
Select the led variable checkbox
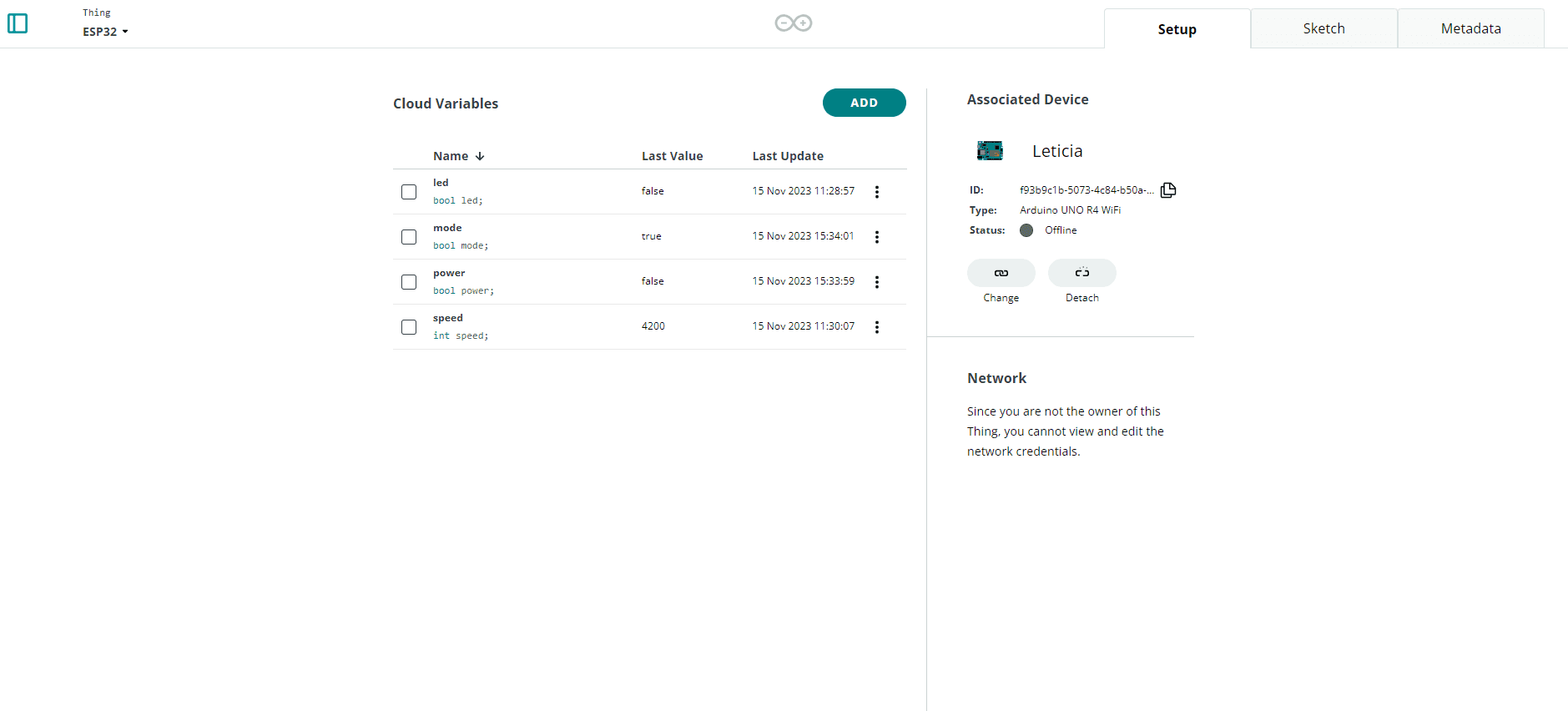[x=409, y=192]
